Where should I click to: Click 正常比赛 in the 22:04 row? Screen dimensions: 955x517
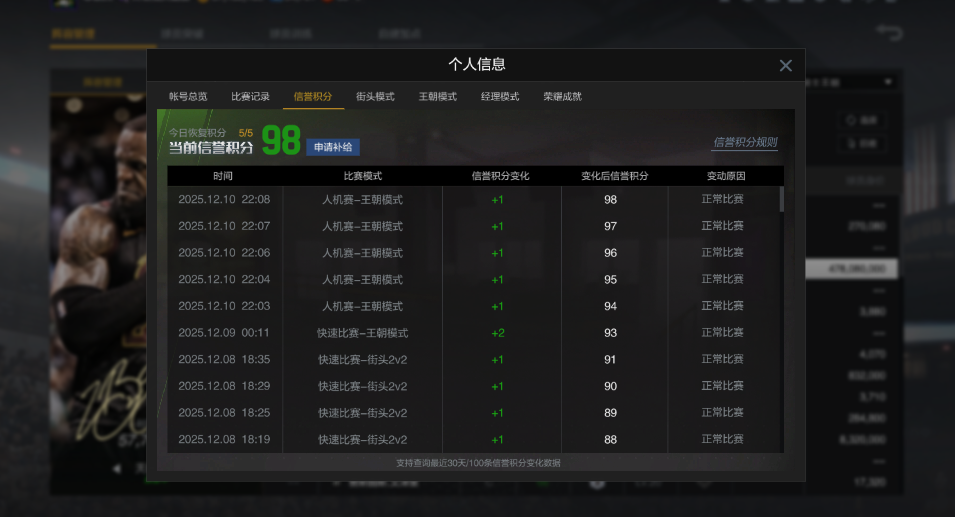point(722,279)
